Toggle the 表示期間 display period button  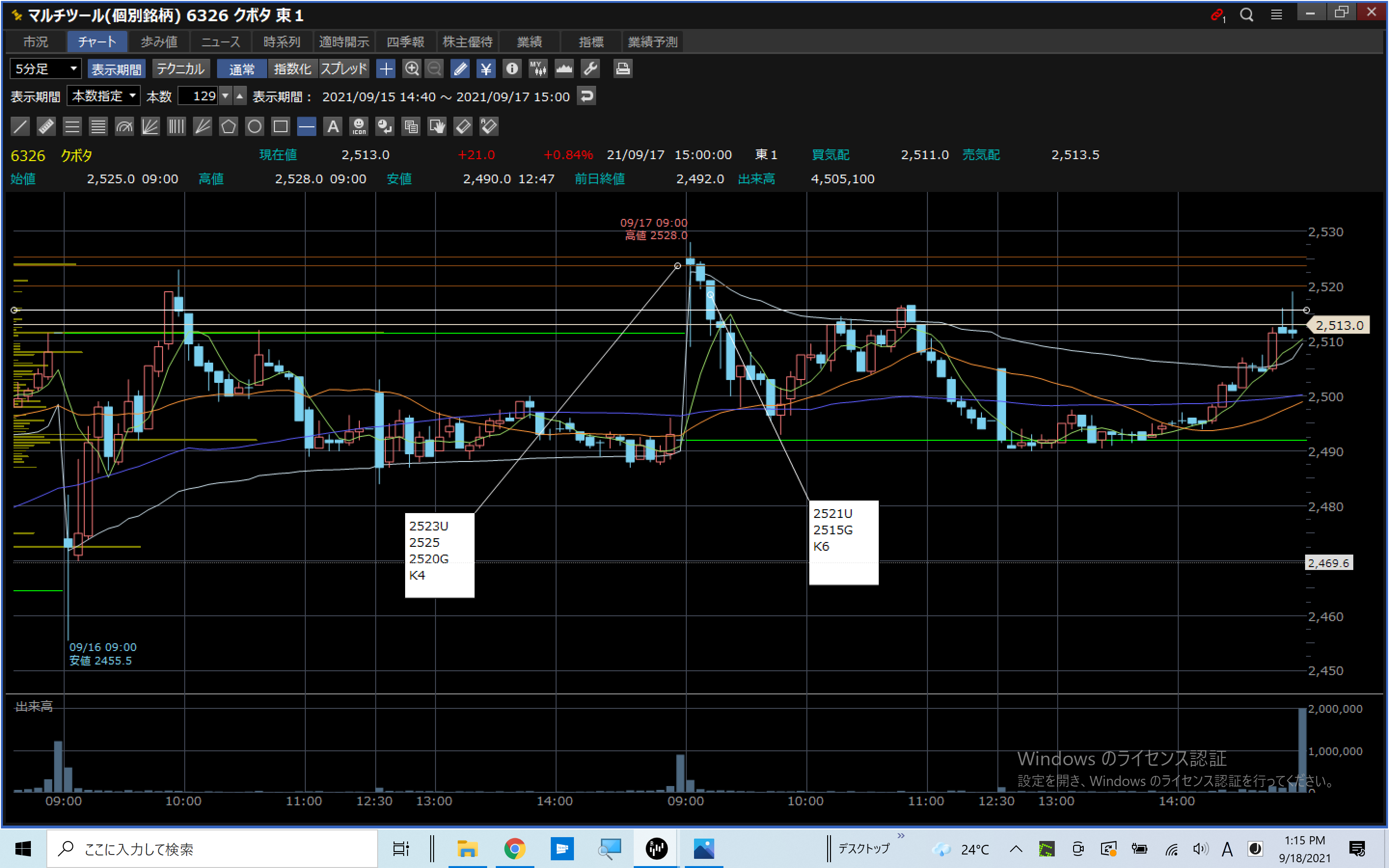[117, 69]
